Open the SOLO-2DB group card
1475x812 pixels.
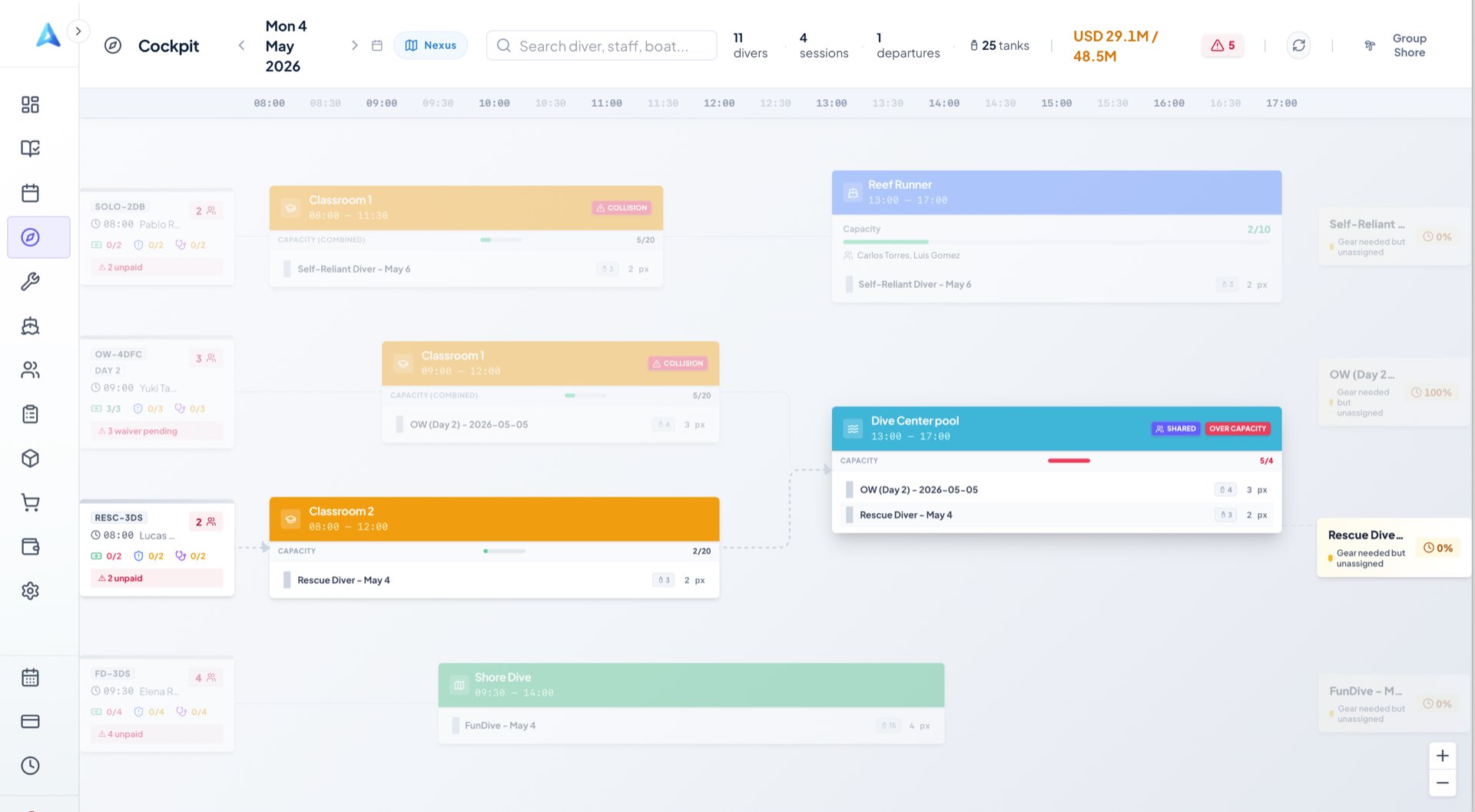click(157, 237)
